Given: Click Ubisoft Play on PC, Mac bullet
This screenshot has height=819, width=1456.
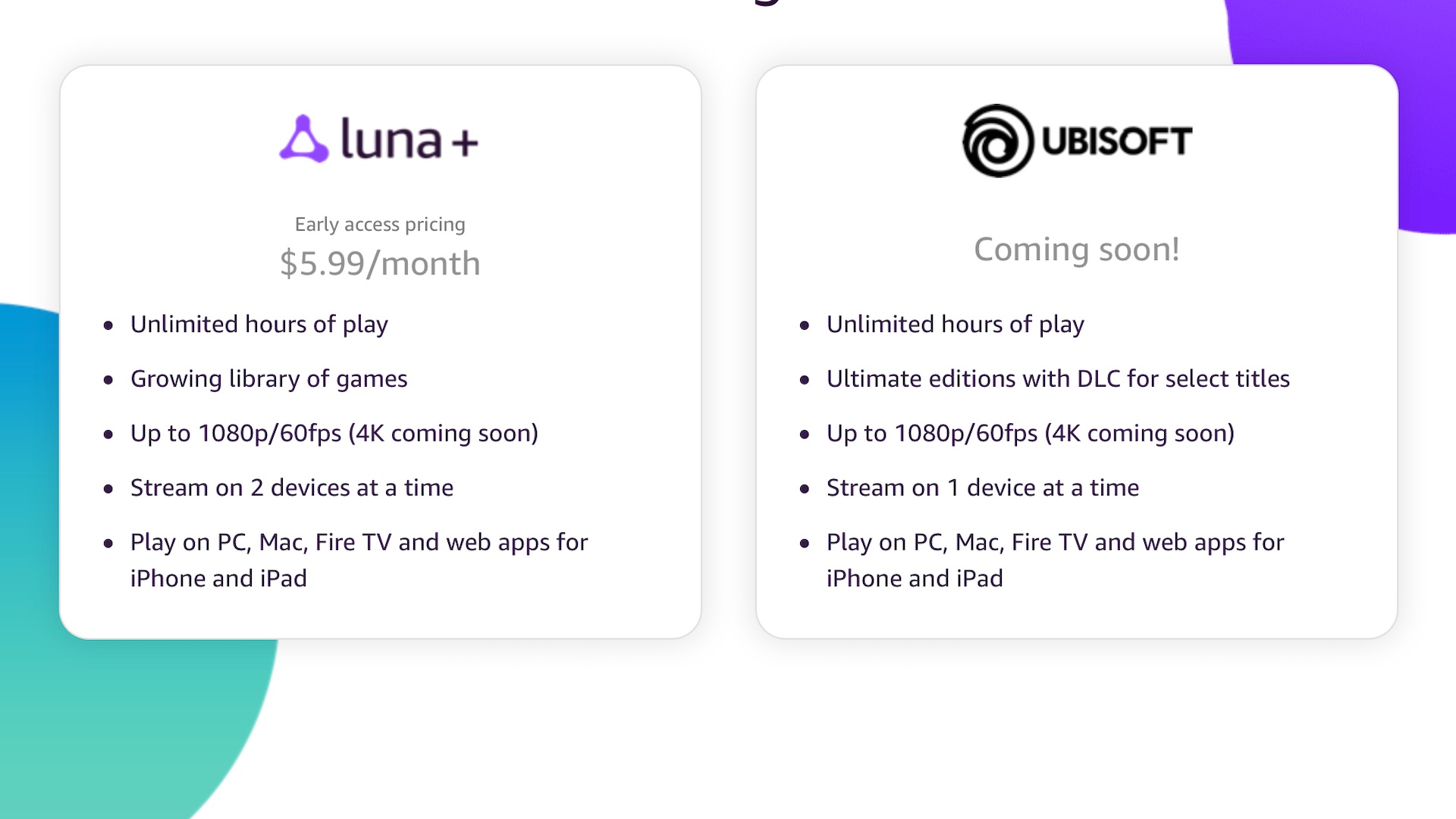Looking at the screenshot, I should click(1055, 560).
